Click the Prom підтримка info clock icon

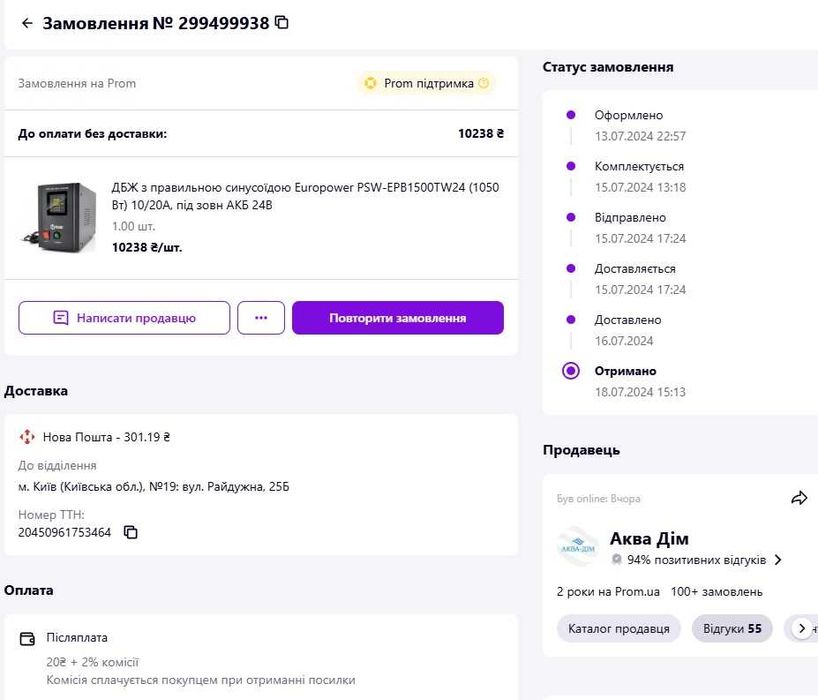pyautogui.click(x=484, y=83)
